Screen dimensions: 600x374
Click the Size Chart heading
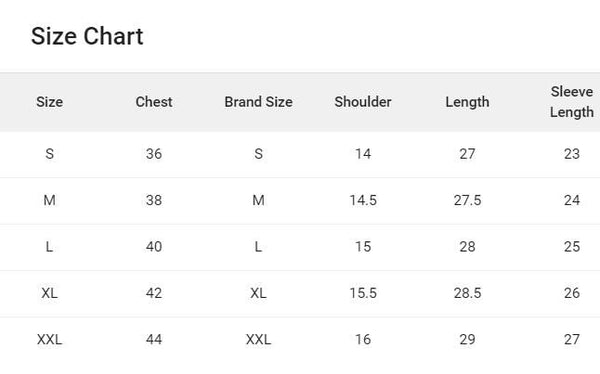pos(87,36)
